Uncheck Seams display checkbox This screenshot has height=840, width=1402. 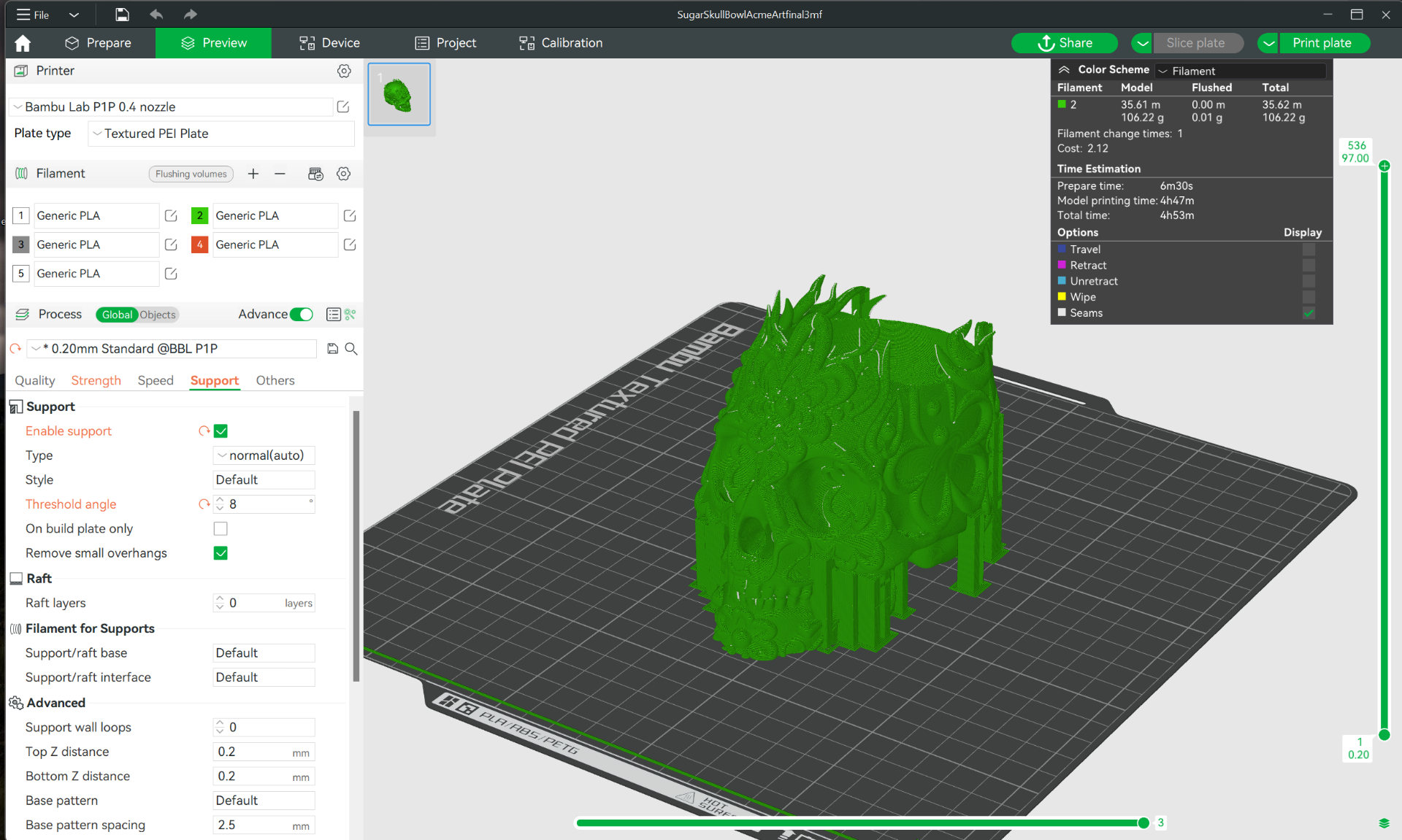point(1309,313)
